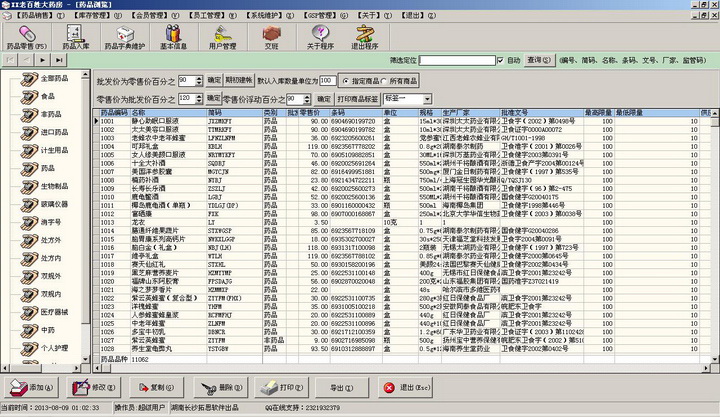Screen dimensions: 720x417
Task: Adjust 零售价浮动百分之 spinner arrows
Action: pyautogui.click(x=307, y=99)
